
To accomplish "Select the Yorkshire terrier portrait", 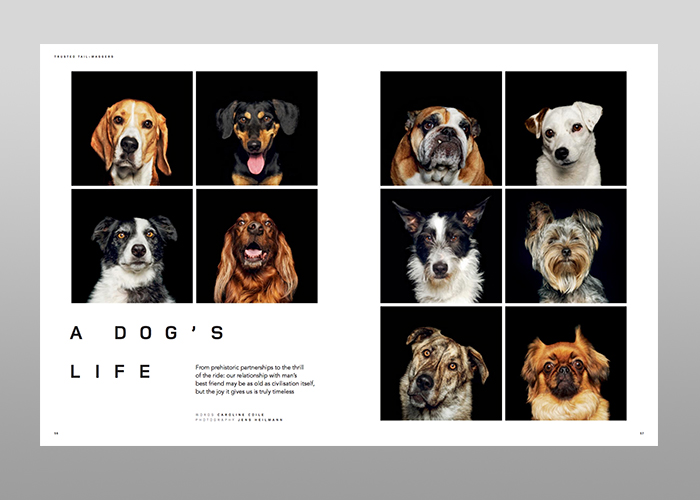I will tap(566, 246).
